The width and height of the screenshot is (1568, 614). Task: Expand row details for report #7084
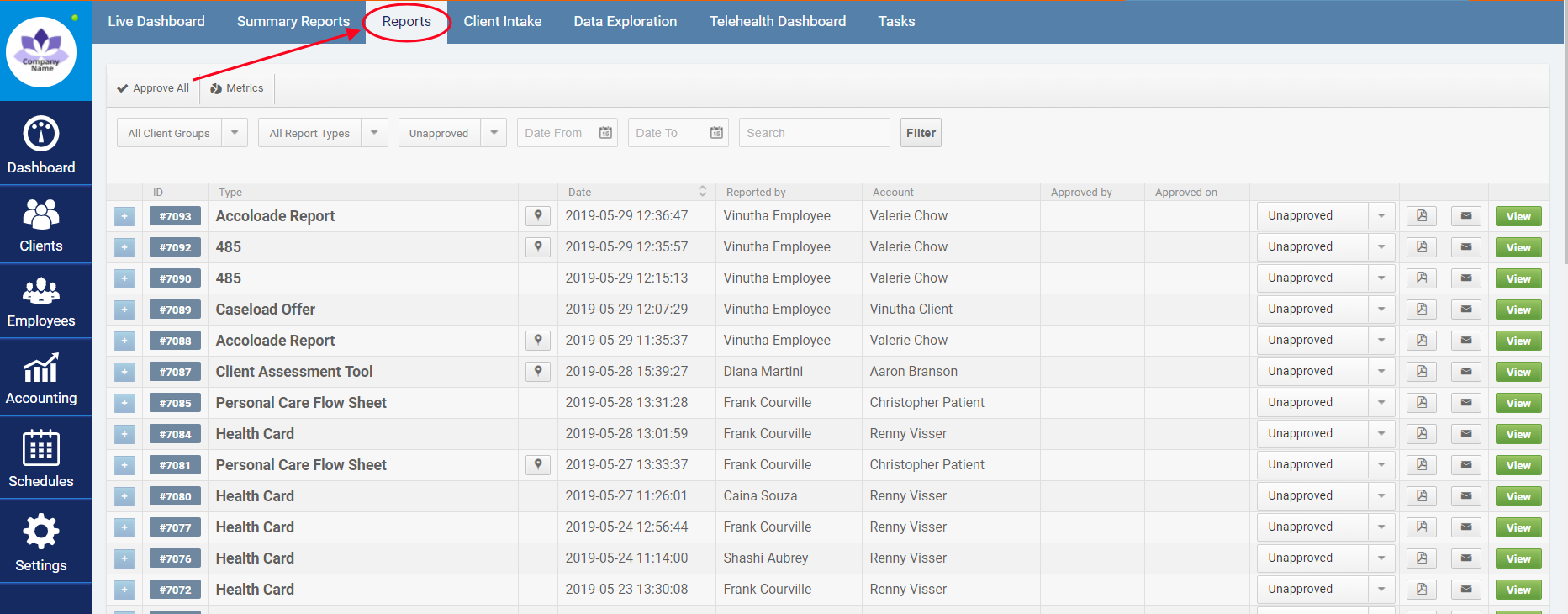[x=124, y=434]
